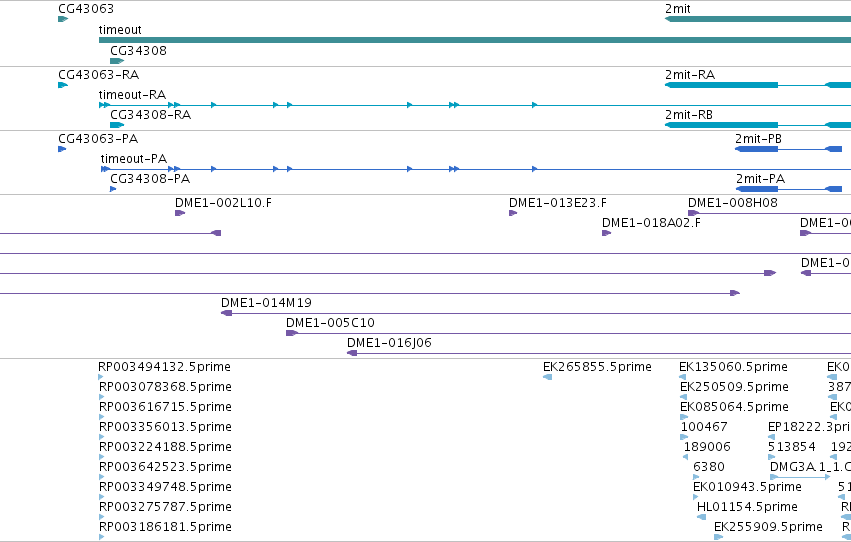Viewport: 851px width, 542px height.
Task: Select the CG43063-RA transcript arrow
Action: coord(63,85)
